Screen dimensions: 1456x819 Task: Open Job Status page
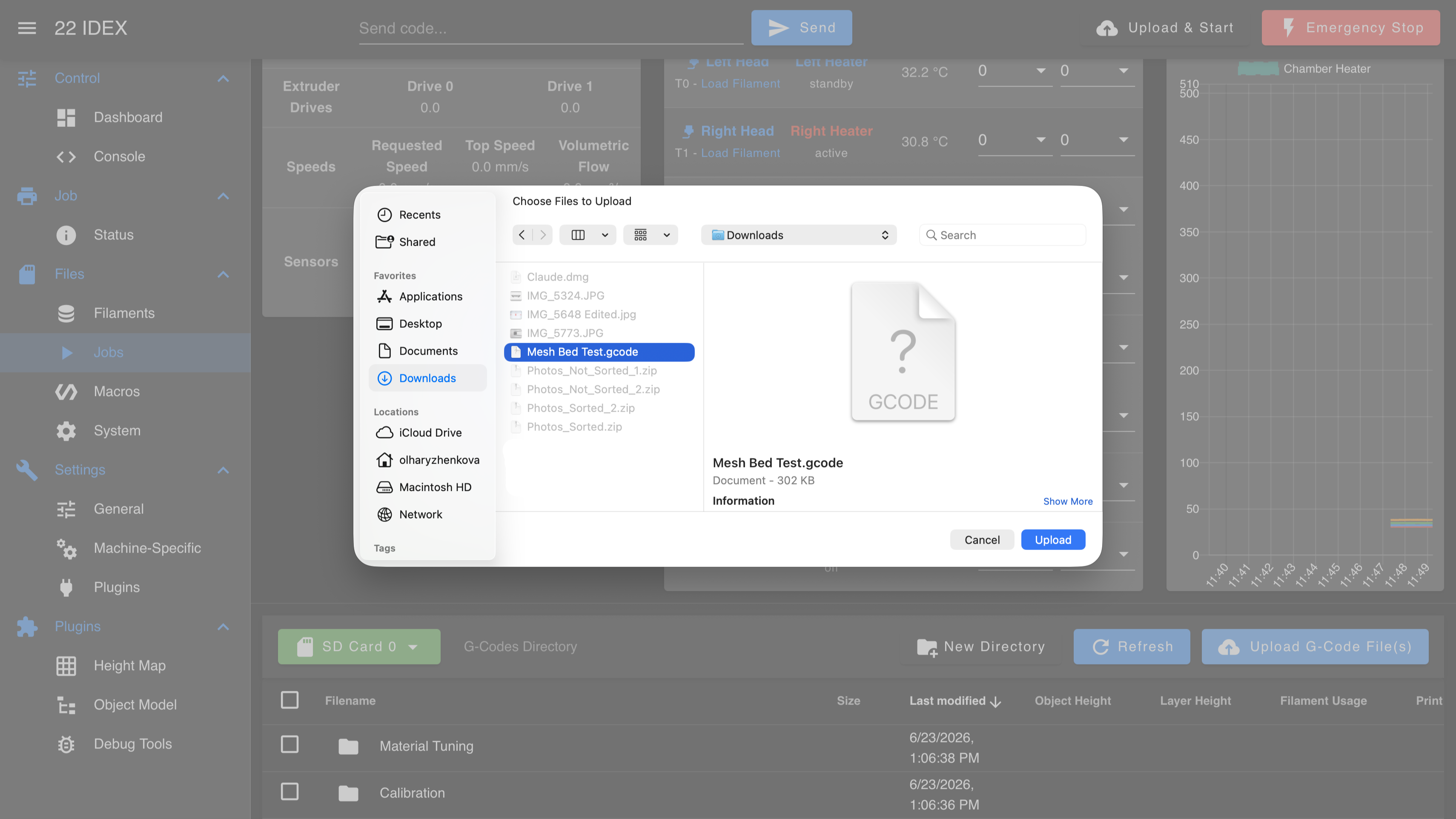coord(114,235)
